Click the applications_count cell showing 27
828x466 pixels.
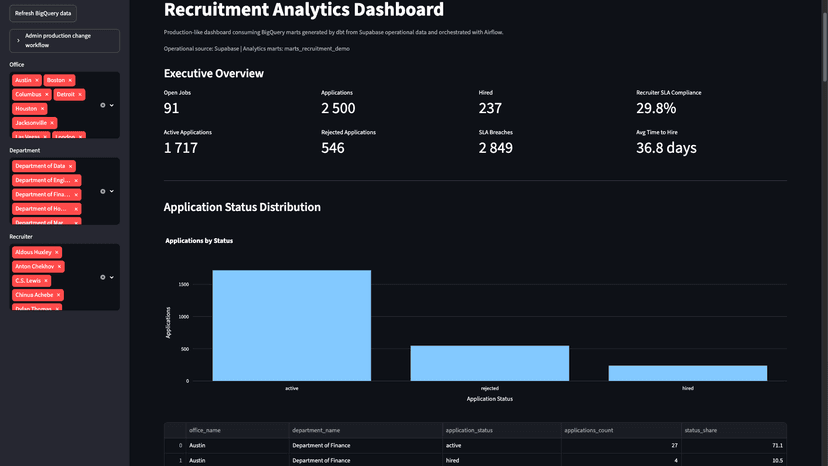click(x=621, y=445)
